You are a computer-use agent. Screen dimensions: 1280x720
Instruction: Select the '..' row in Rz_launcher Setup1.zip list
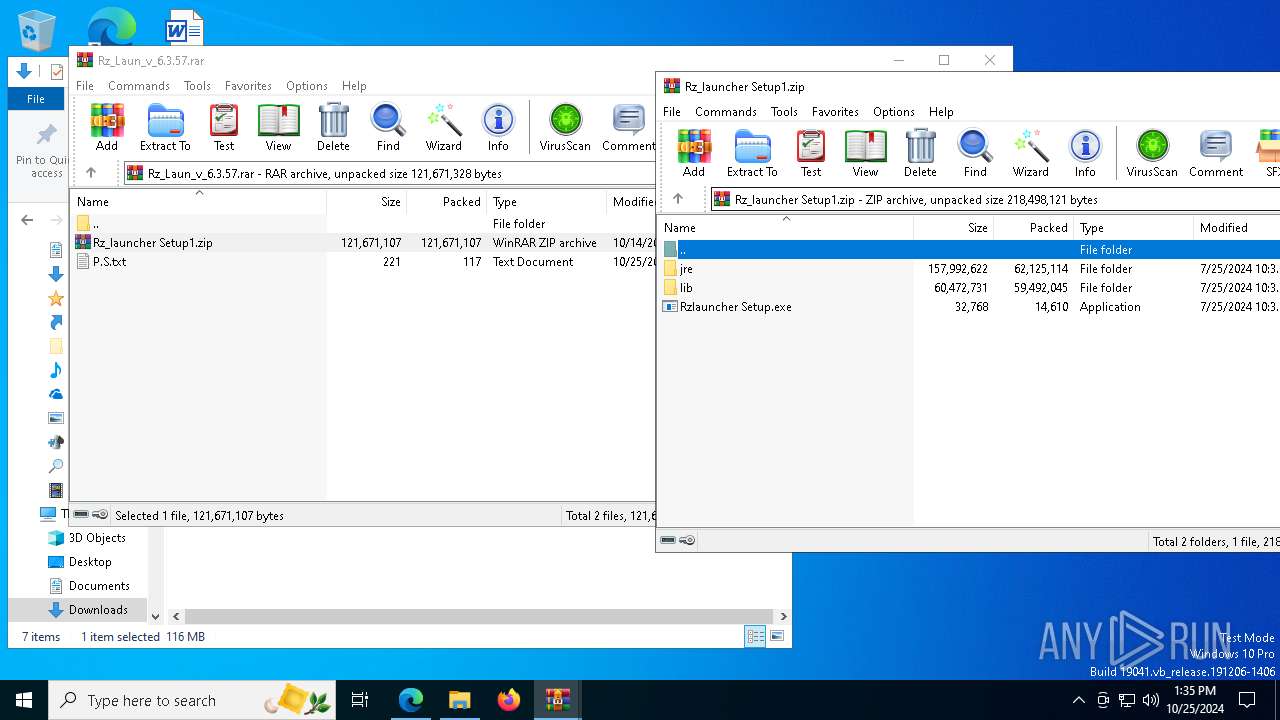coord(968,250)
